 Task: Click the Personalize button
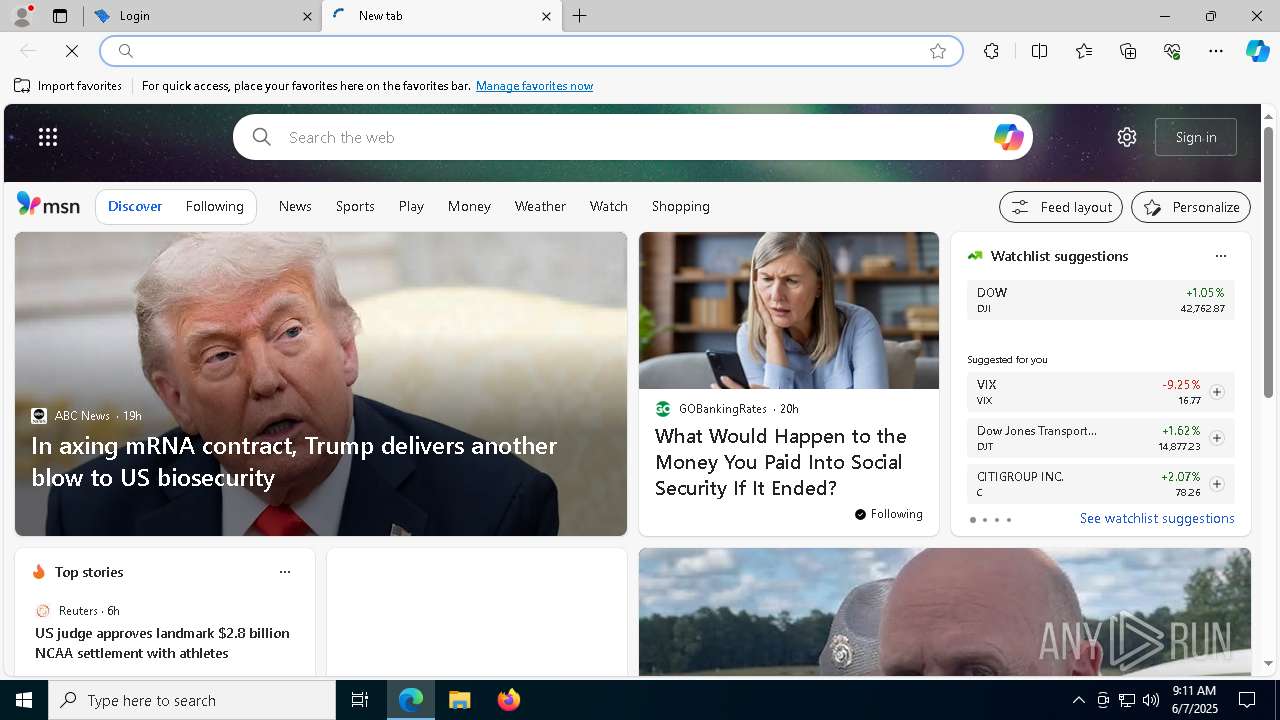pyautogui.click(x=1191, y=207)
